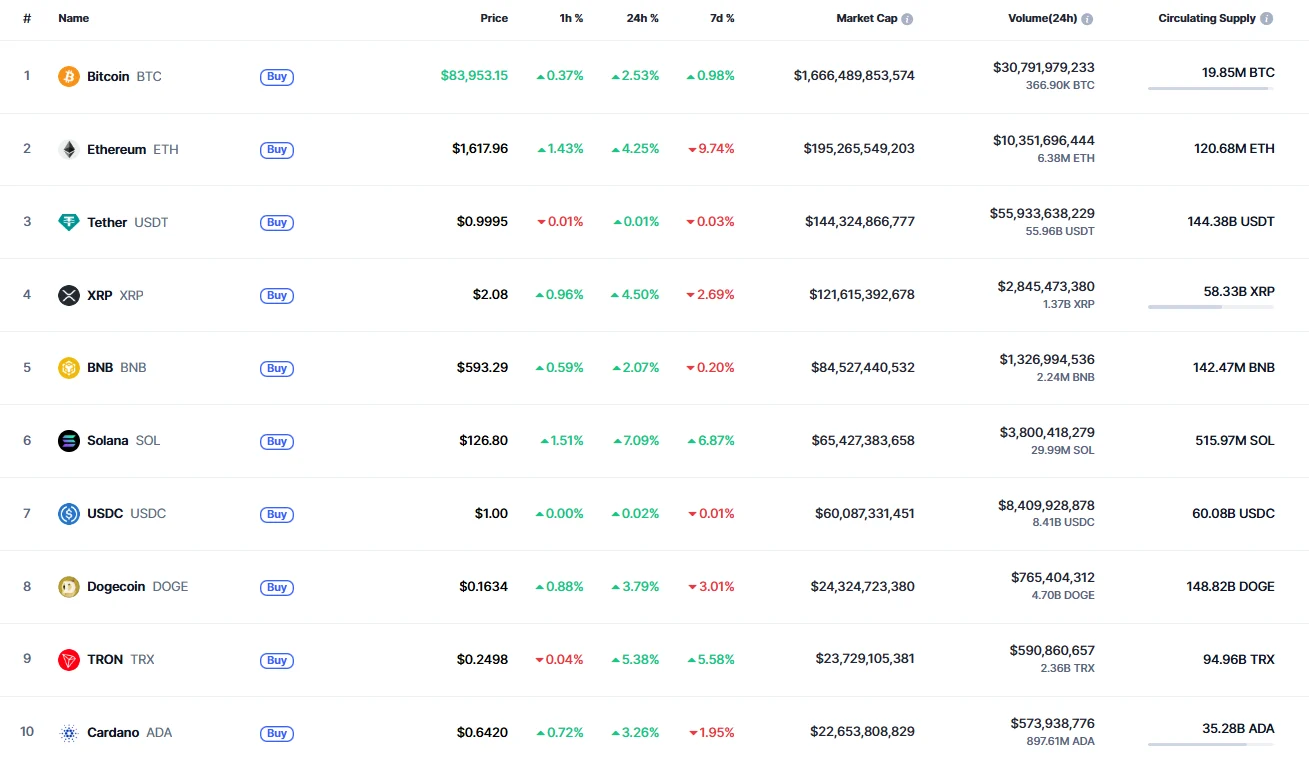Click the Tether coin logo icon

point(69,222)
